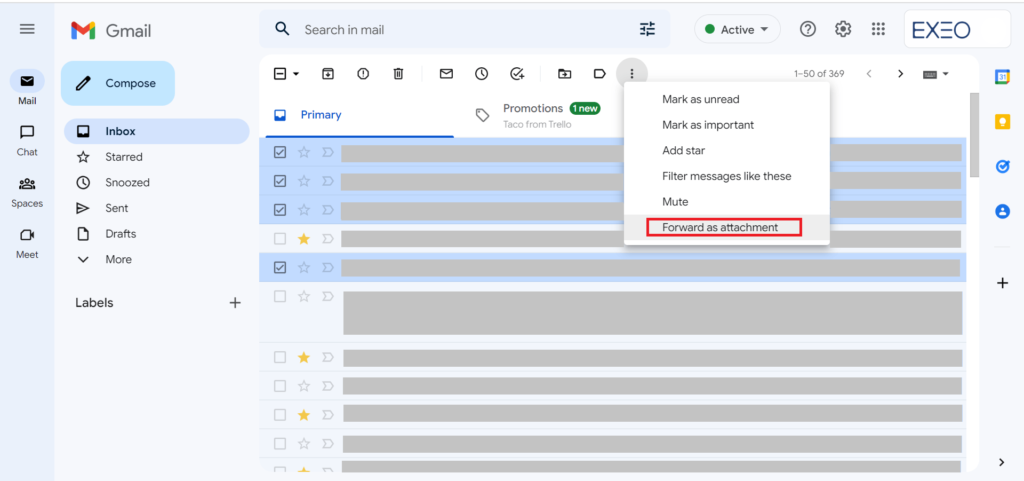Click the search magnifier icon
The width and height of the screenshot is (1024, 481).
click(x=281, y=29)
